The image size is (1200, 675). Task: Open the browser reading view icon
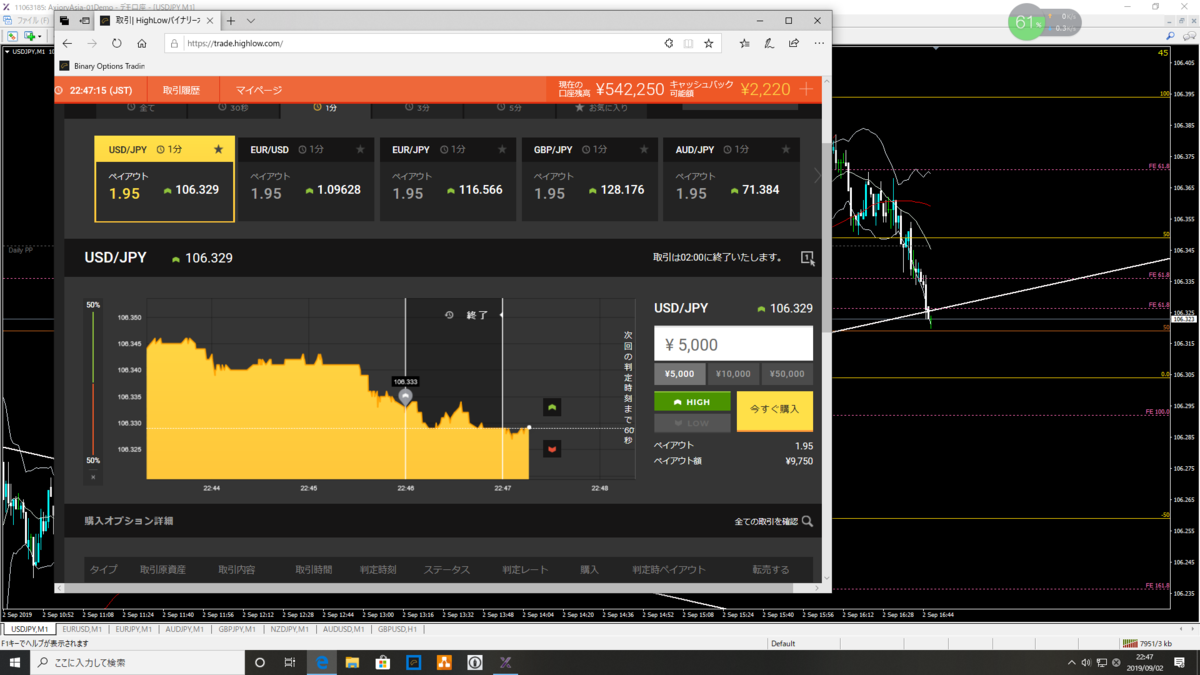pos(688,44)
